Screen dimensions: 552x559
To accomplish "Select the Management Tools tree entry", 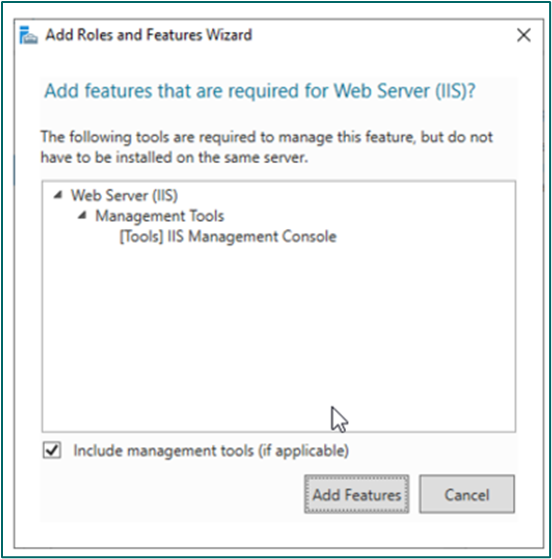I will tap(159, 216).
